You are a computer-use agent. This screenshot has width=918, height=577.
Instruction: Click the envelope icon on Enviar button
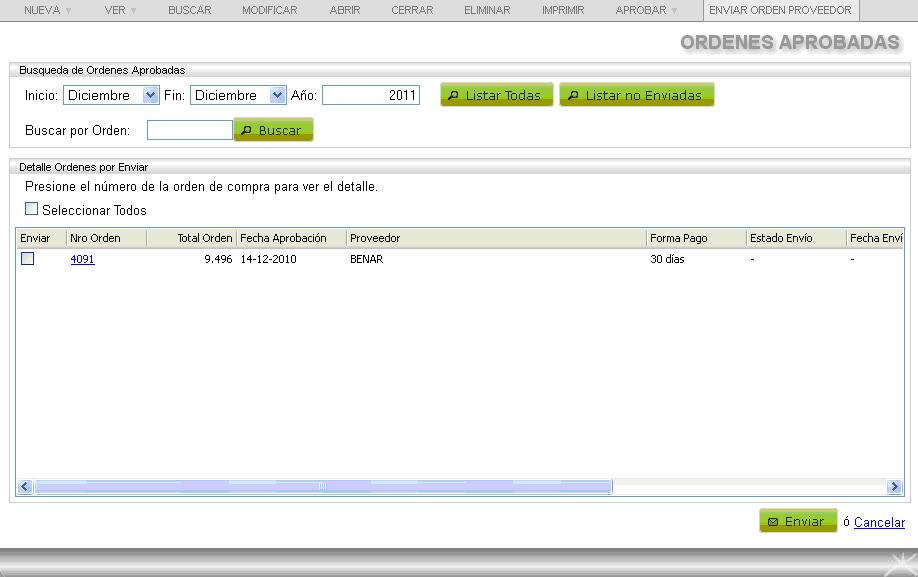(x=774, y=520)
